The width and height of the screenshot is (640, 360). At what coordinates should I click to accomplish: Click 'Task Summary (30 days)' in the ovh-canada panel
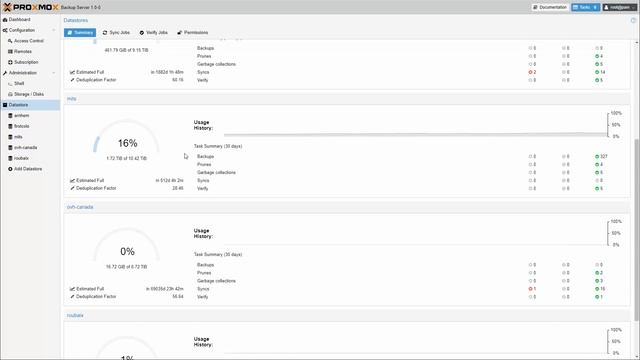(x=218, y=255)
